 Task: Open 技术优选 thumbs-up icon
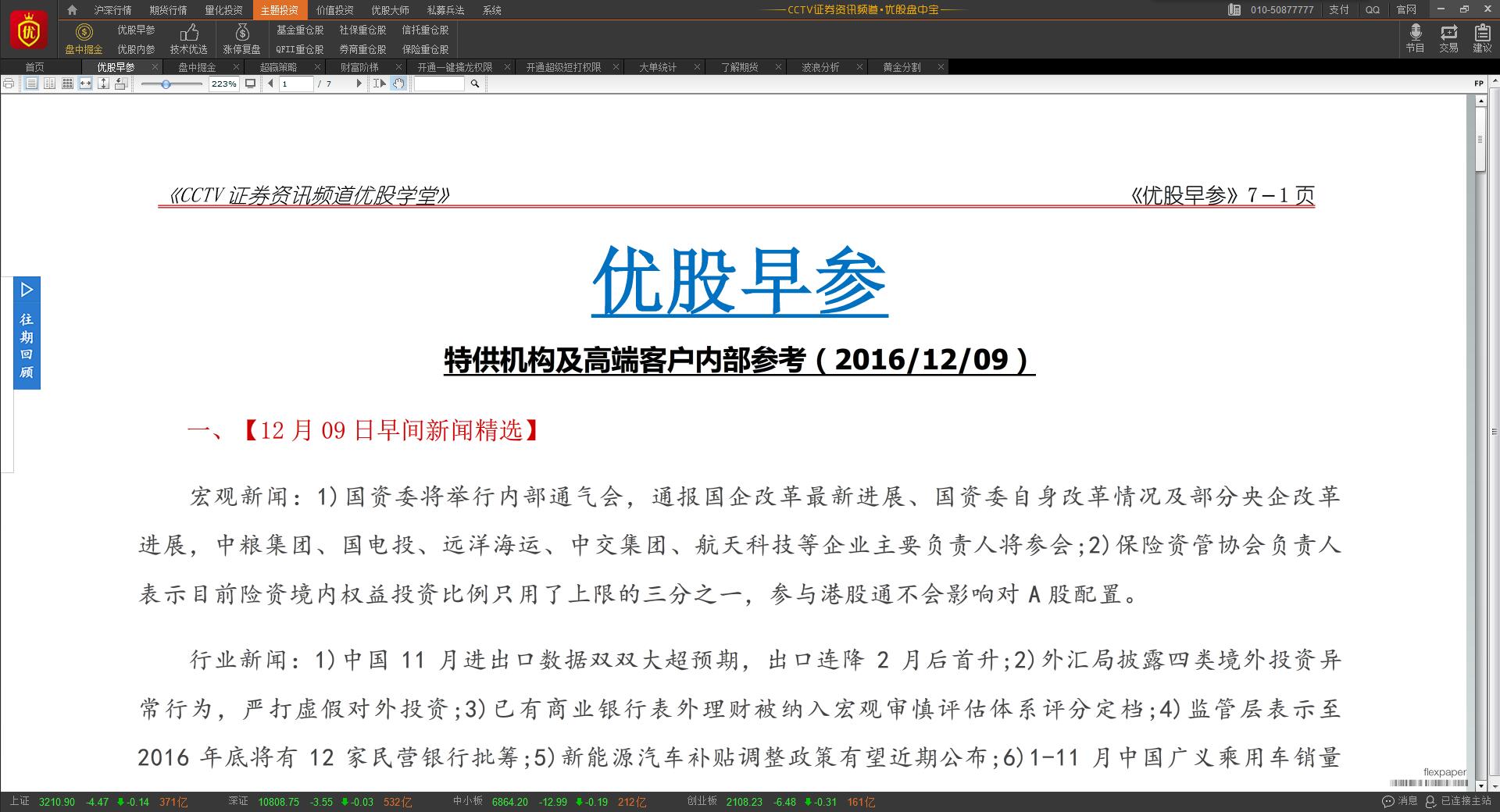pyautogui.click(x=189, y=32)
